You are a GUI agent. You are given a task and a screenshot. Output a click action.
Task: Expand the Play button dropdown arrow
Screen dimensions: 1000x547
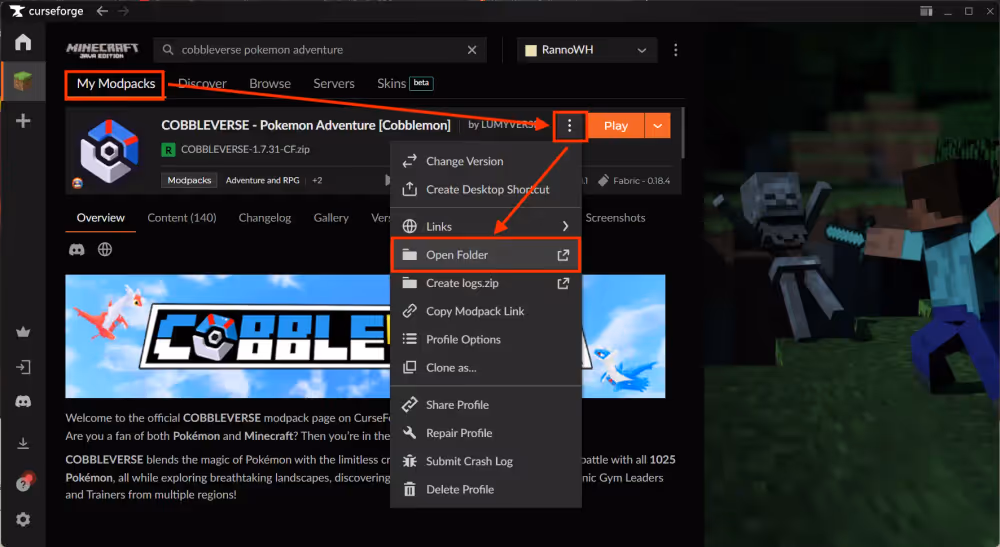click(x=658, y=126)
